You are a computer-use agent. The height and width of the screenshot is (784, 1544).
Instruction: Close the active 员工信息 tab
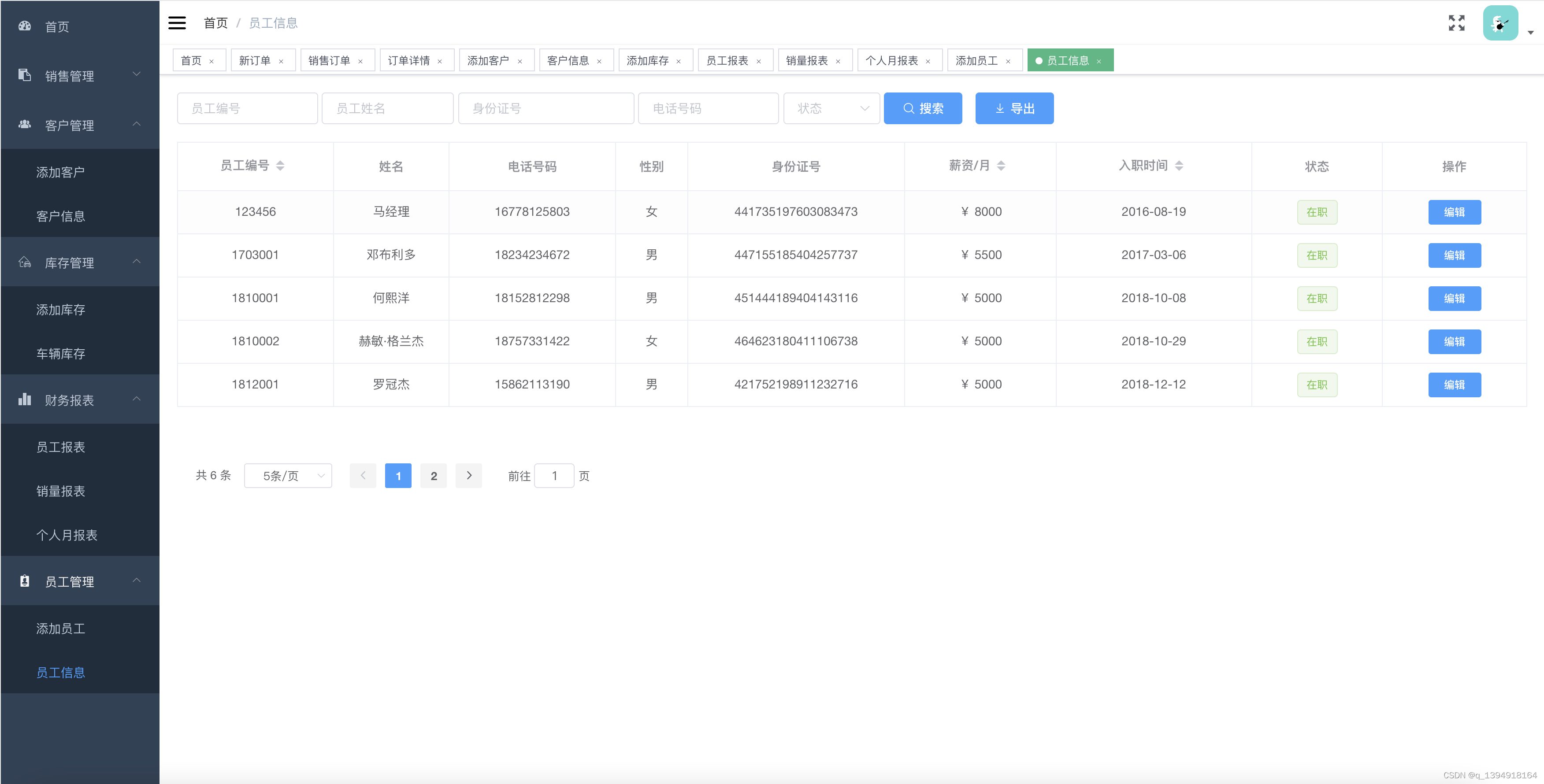click(x=1099, y=61)
